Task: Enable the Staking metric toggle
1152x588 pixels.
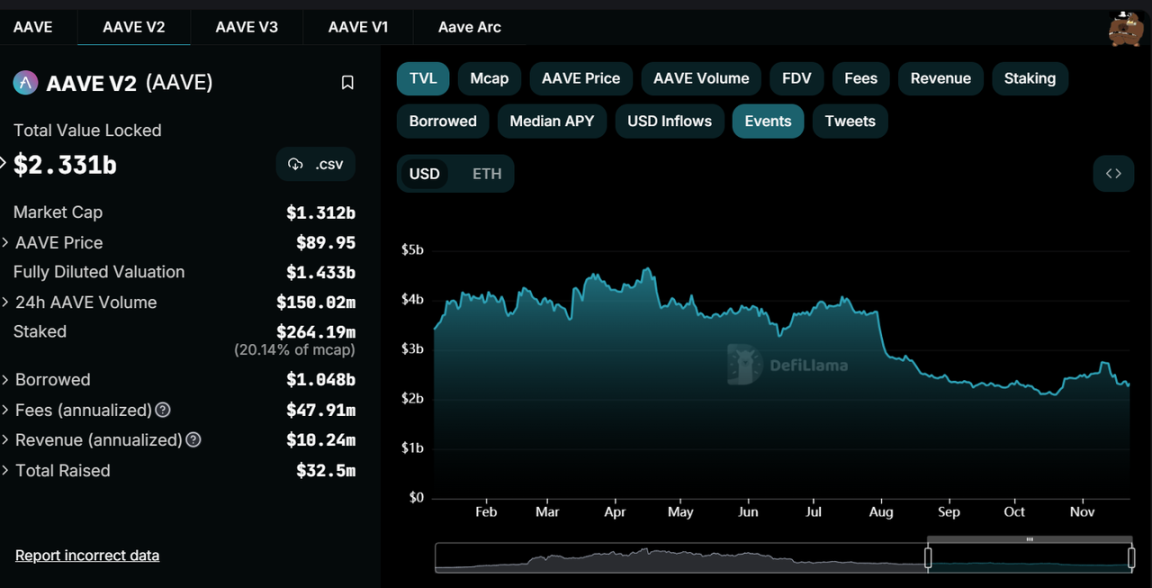Action: pos(1030,78)
